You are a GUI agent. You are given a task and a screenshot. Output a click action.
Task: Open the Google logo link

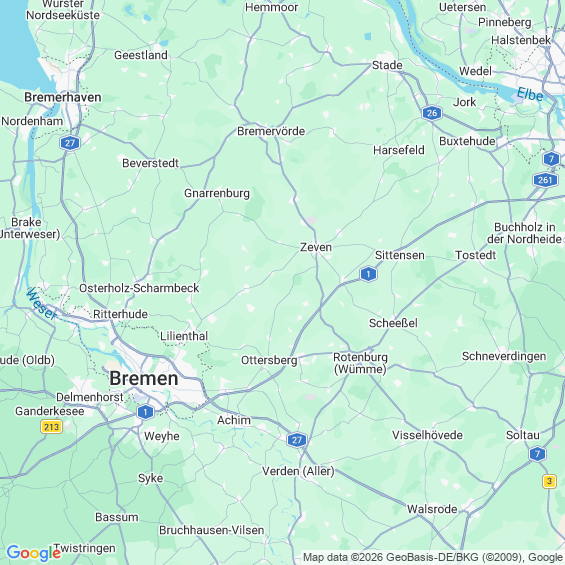coord(34,553)
